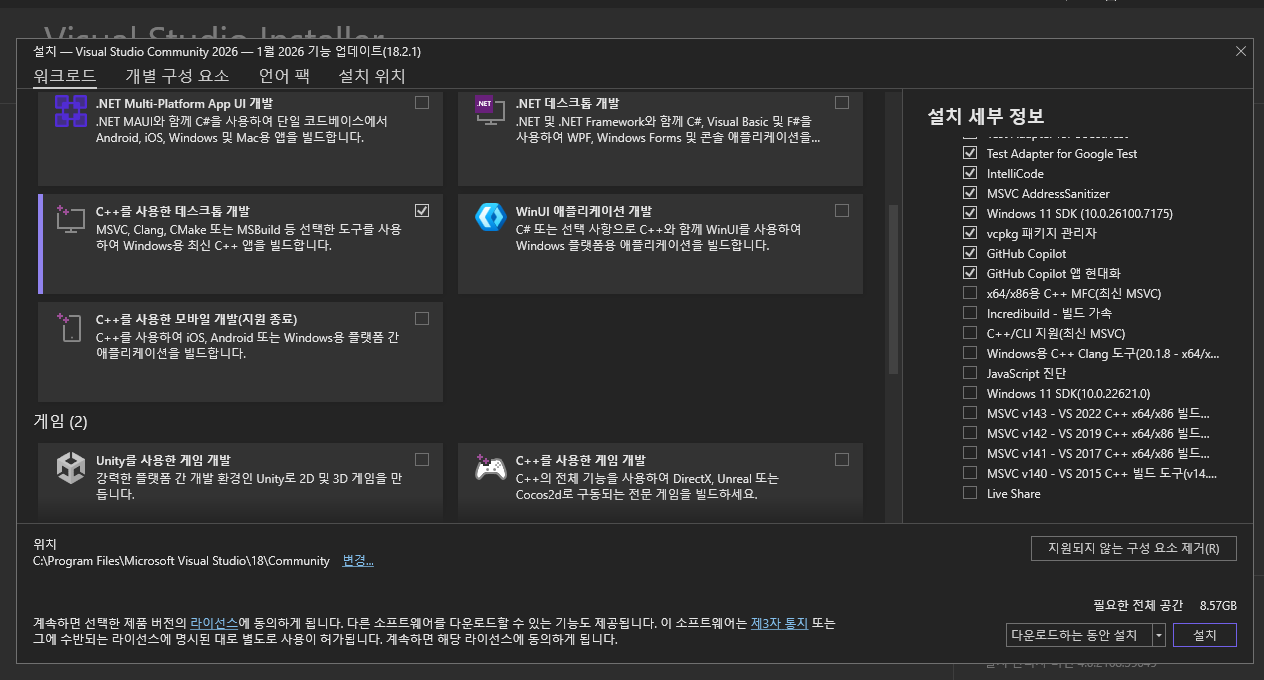Click the 위치 label above the path
The width and height of the screenshot is (1264, 680).
45,544
